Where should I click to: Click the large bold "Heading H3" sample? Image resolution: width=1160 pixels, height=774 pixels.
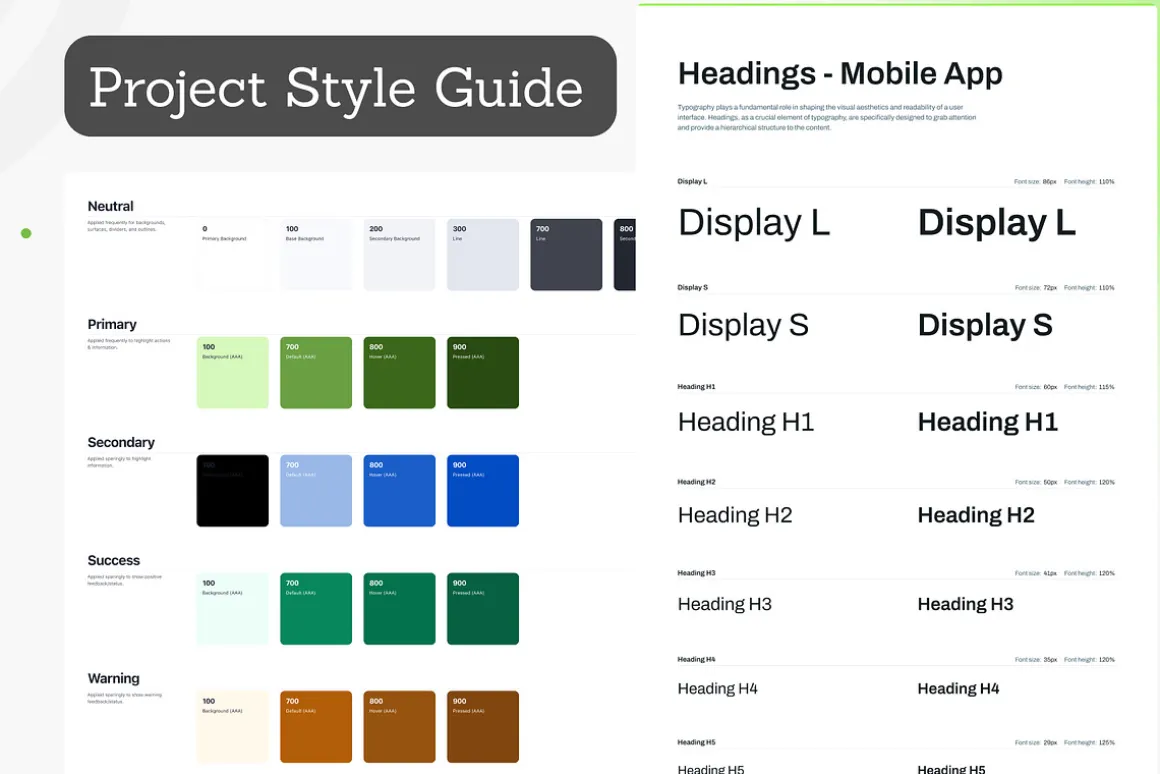click(965, 605)
